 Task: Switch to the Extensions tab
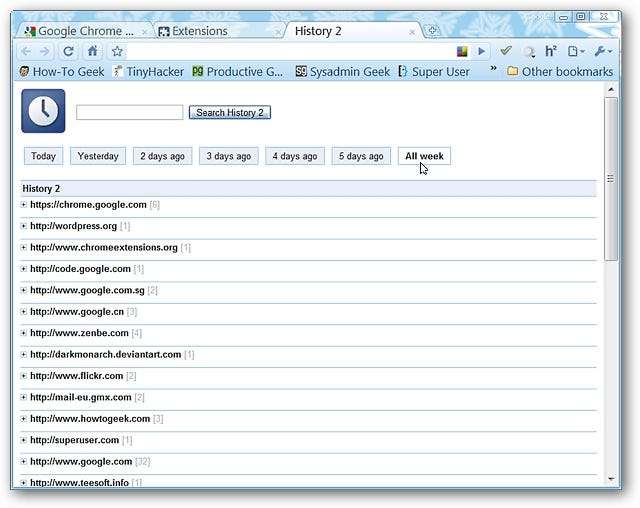(x=218, y=31)
